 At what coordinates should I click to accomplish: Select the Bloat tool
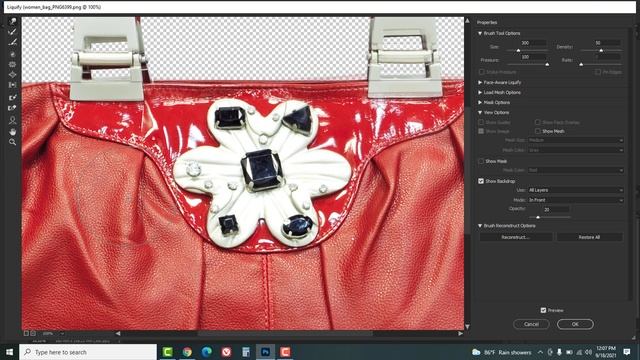[13, 75]
